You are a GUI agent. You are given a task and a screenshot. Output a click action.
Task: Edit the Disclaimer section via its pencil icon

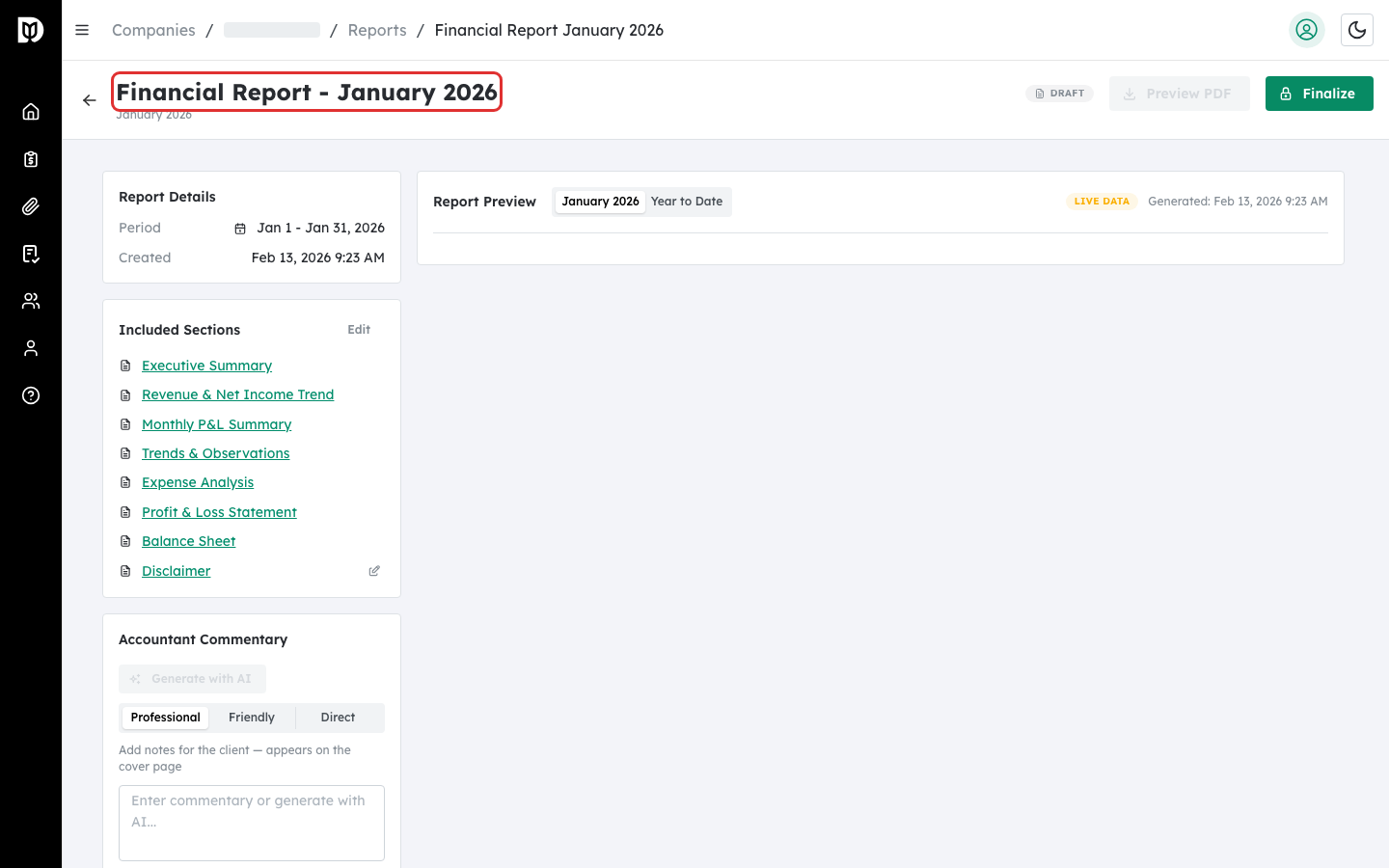pyautogui.click(x=374, y=570)
